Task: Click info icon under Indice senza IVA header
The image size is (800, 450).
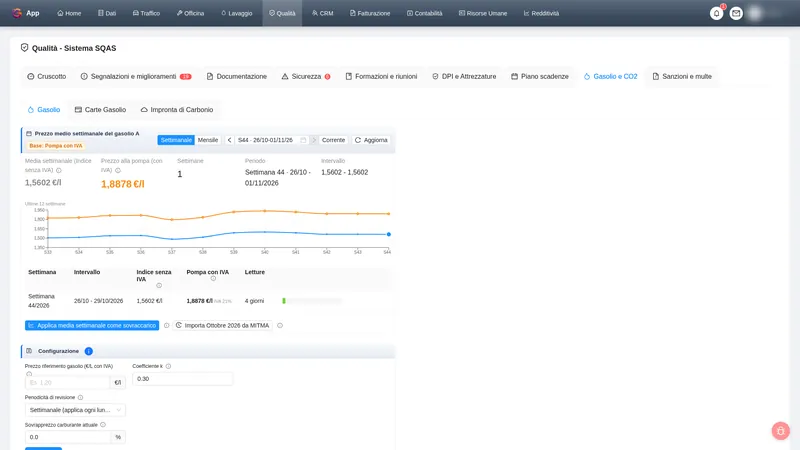Action: pyautogui.click(x=159, y=286)
